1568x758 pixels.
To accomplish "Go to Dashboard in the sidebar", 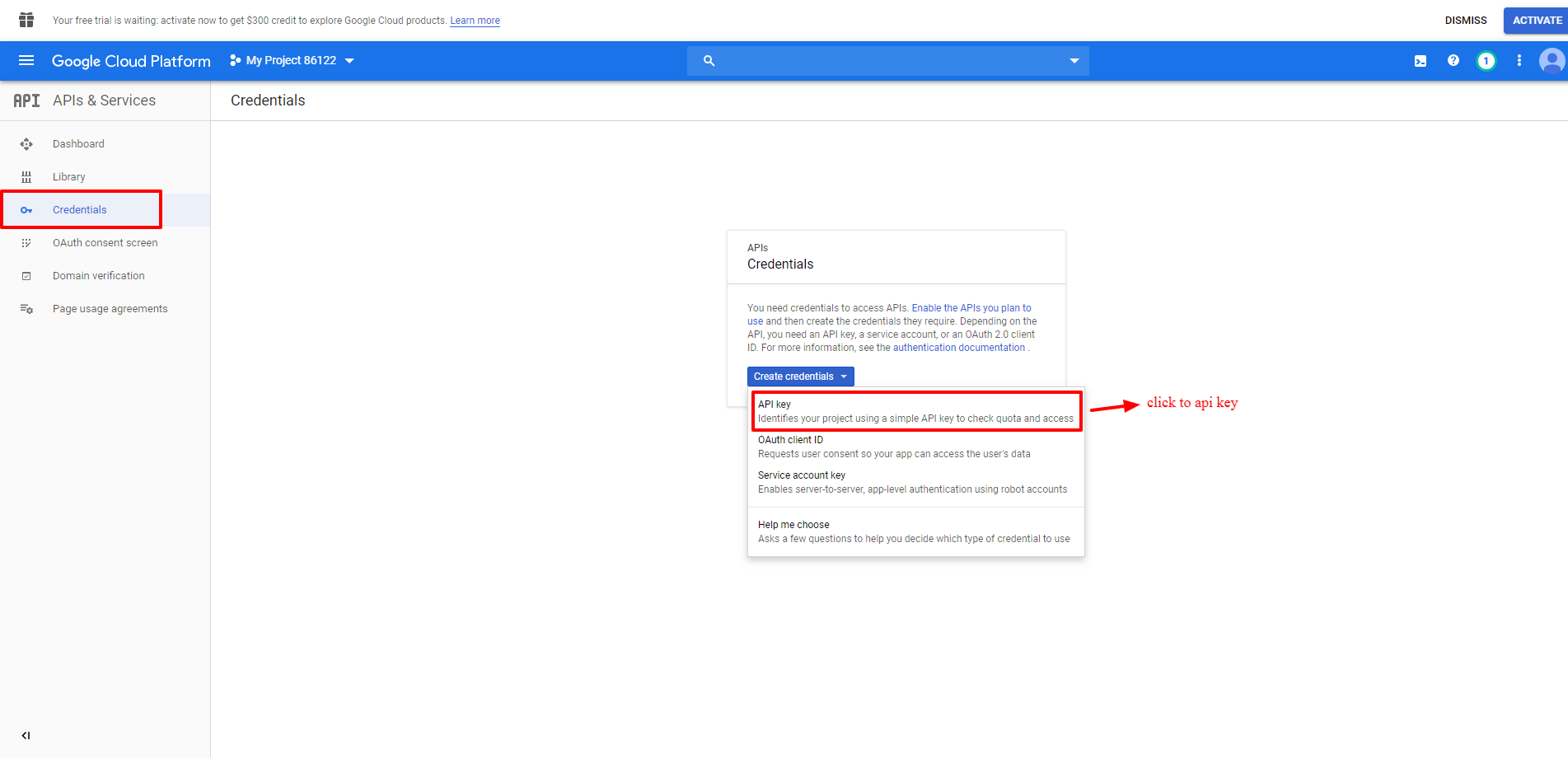I will coord(78,144).
